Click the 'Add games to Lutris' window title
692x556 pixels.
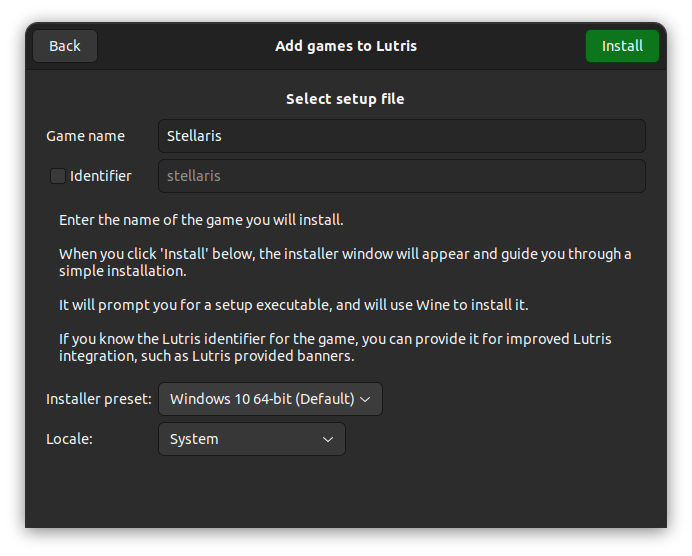(346, 46)
